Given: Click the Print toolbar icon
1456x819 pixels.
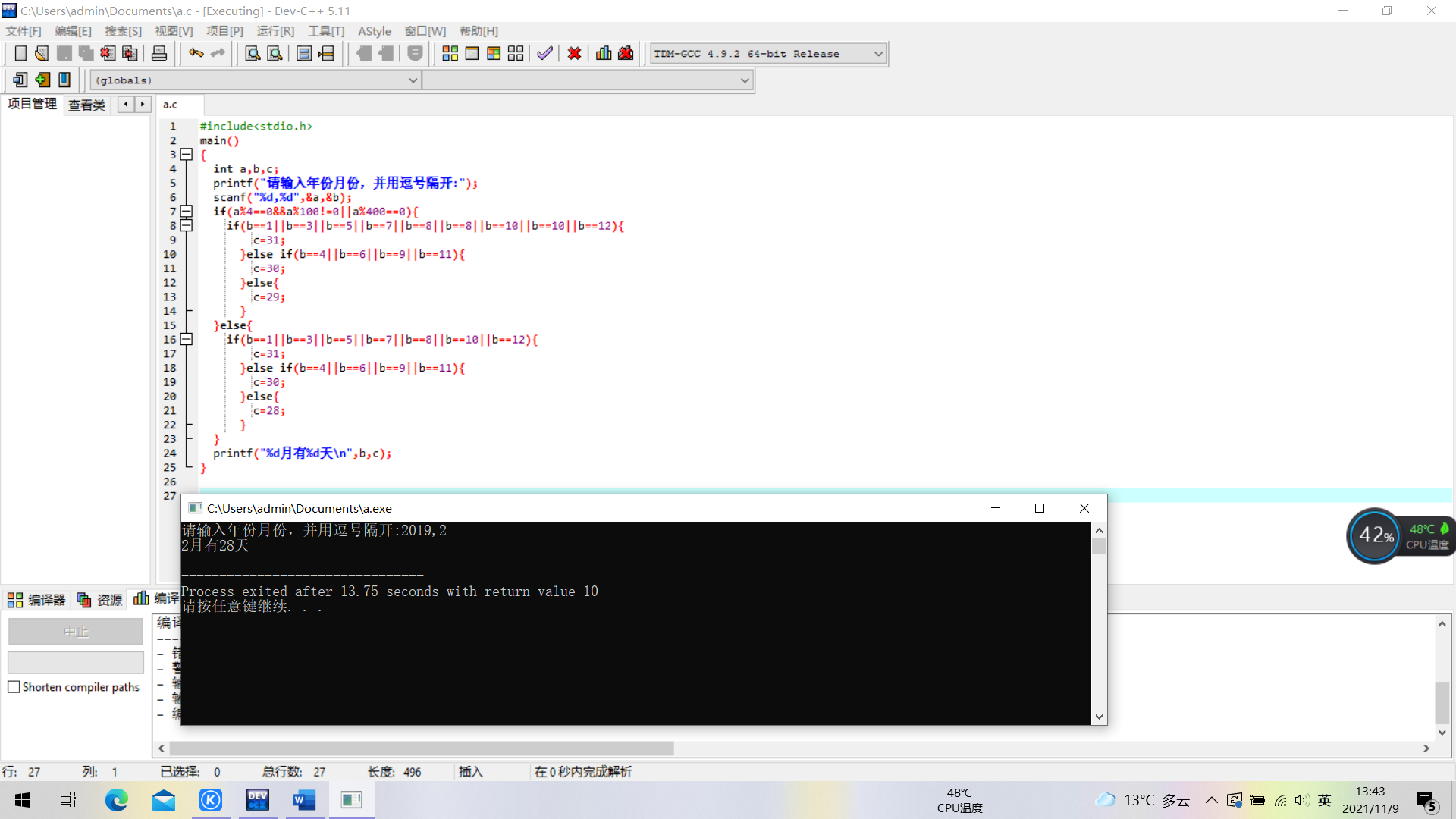Looking at the screenshot, I should point(159,54).
